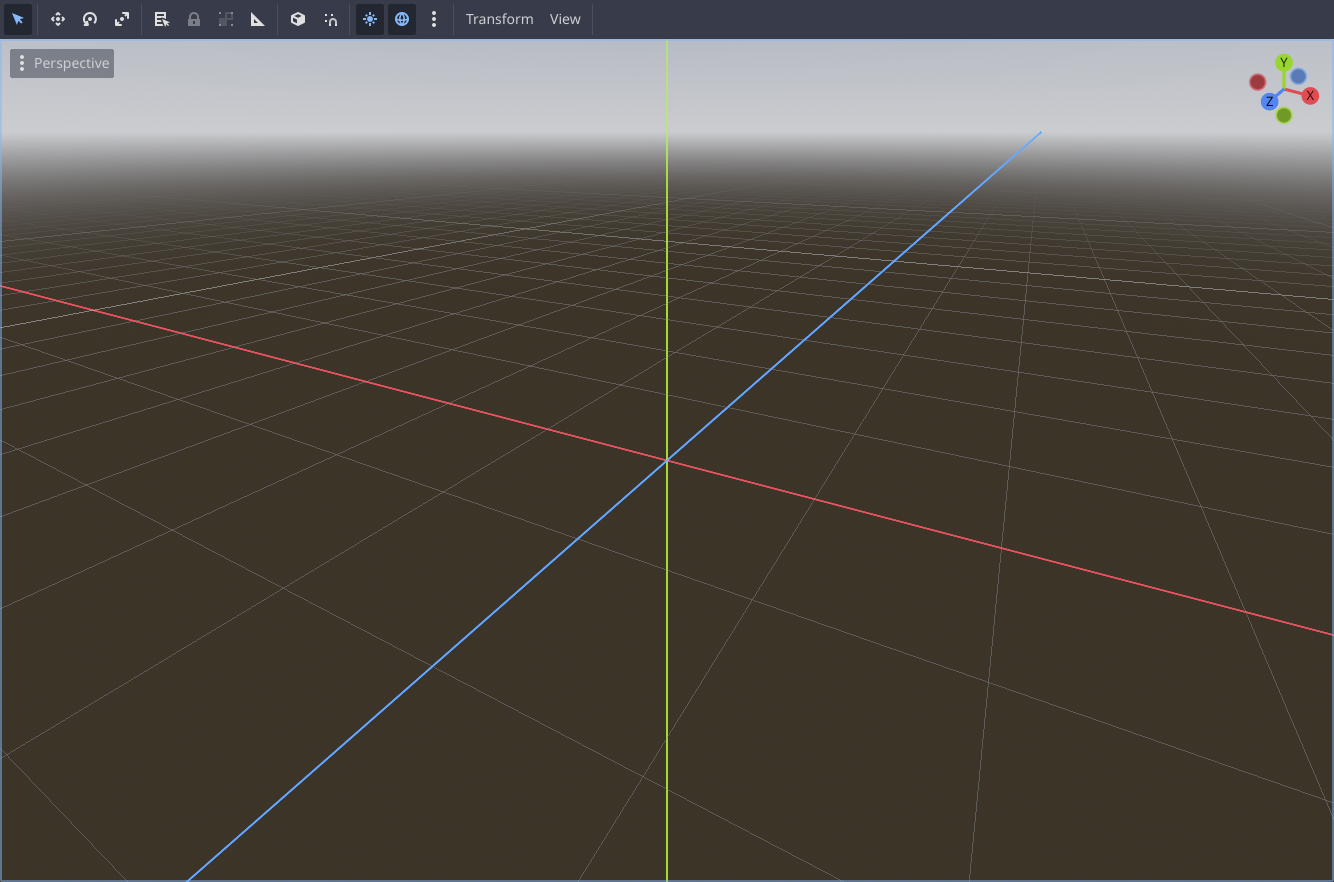This screenshot has width=1334, height=882.
Task: Select the Rotate Mode tool
Action: [90, 19]
